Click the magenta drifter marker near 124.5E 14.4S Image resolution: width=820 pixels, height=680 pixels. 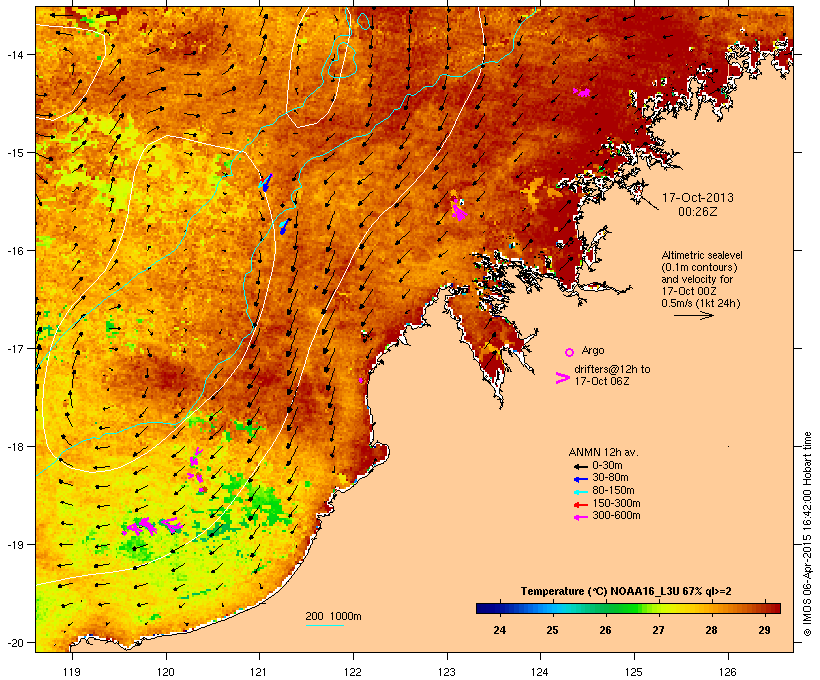(582, 93)
